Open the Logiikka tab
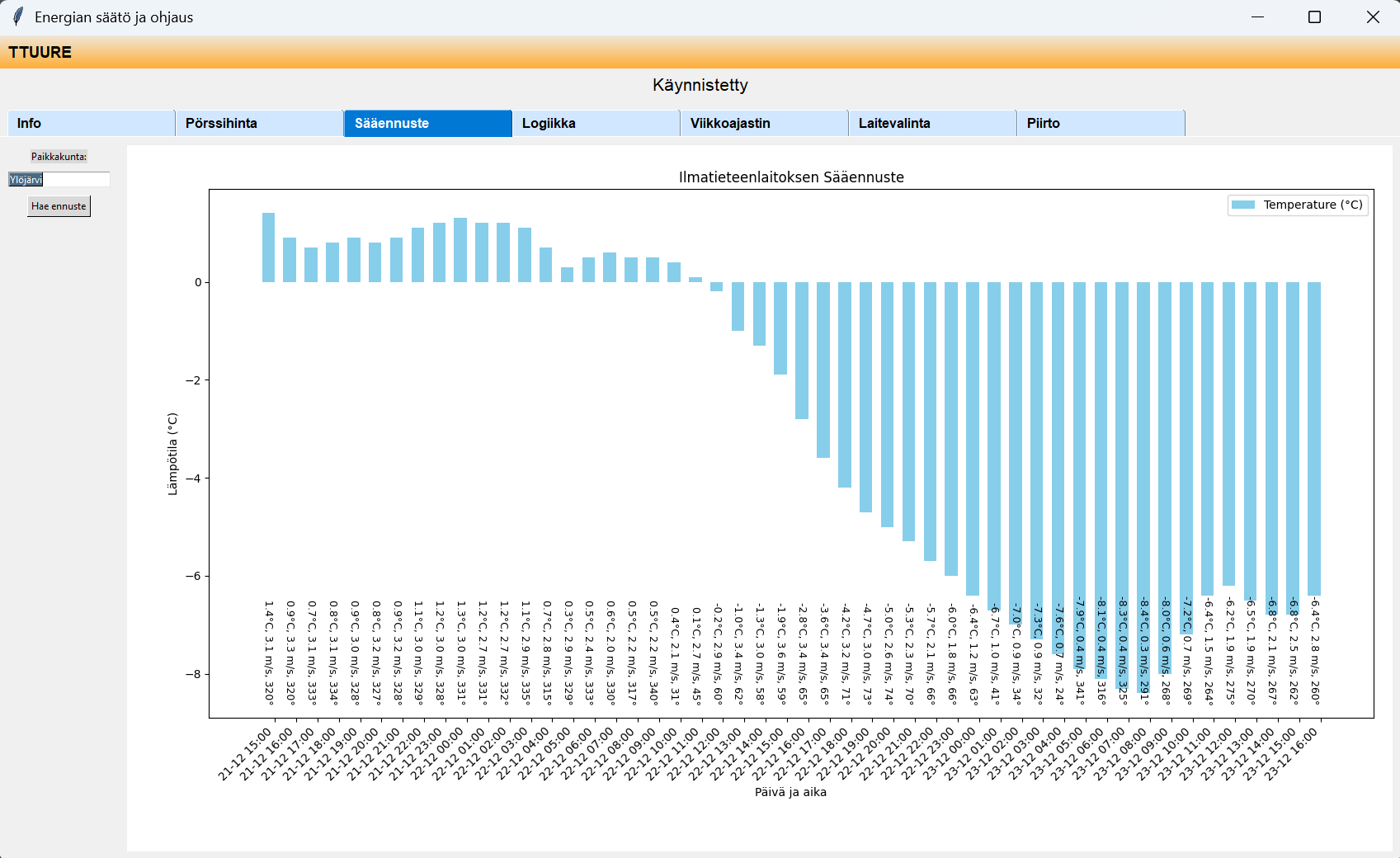The image size is (1400, 858). click(x=596, y=123)
